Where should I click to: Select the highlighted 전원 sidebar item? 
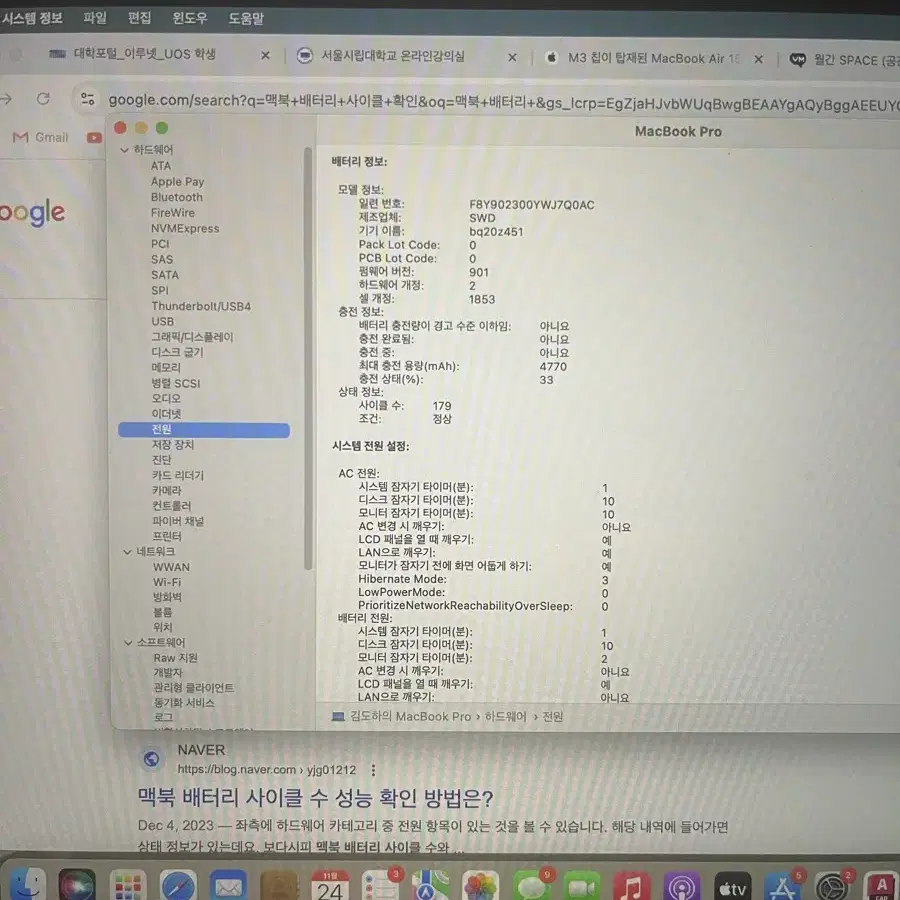click(204, 429)
